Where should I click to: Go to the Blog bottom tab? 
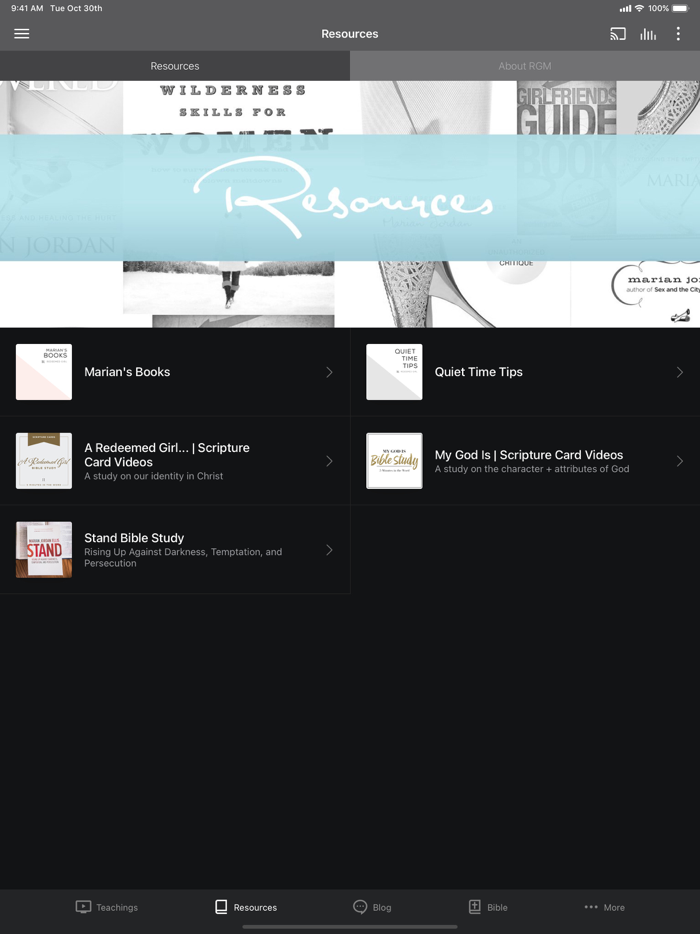pos(372,907)
